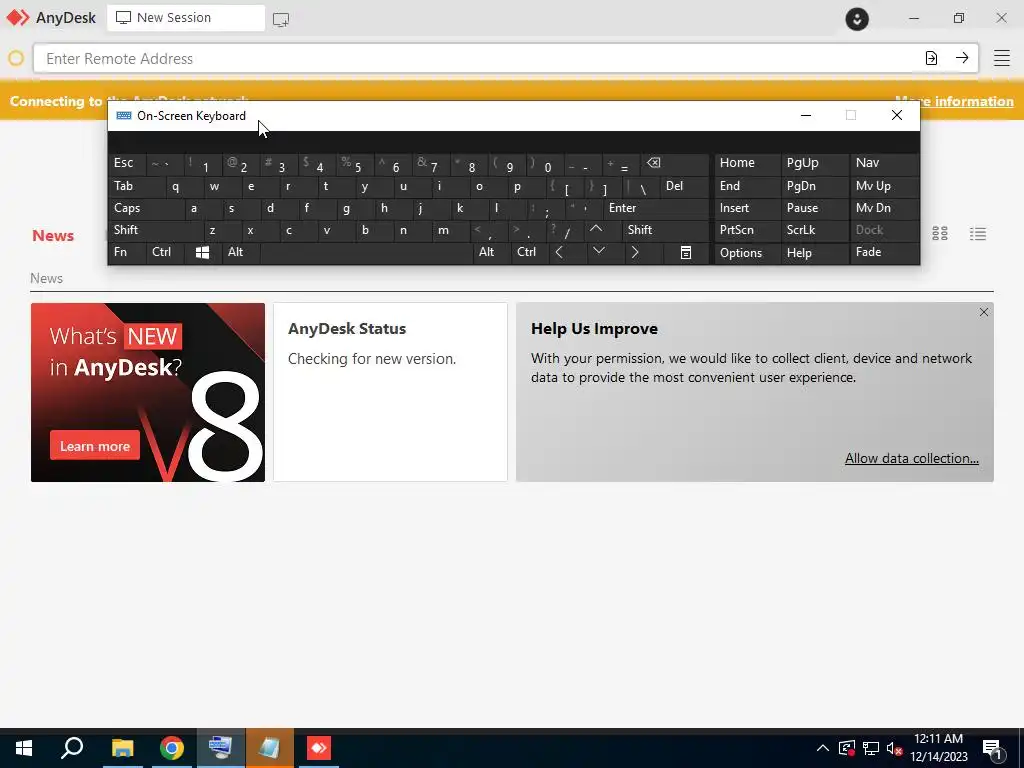The image size is (1024, 768).
Task: Click the On-Screen Keyboard taskbar icon
Action: (x=220, y=748)
